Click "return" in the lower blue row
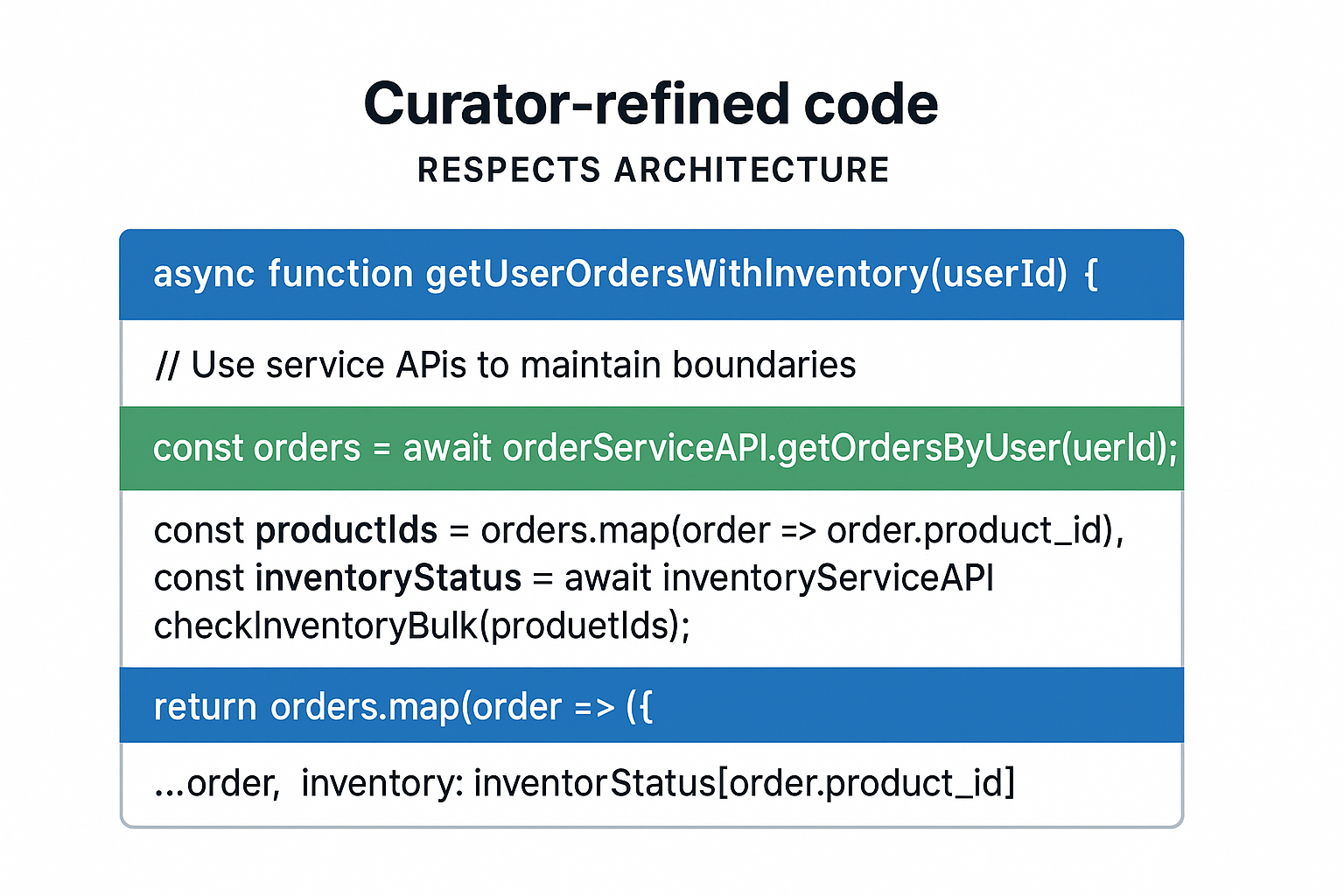 [205, 707]
